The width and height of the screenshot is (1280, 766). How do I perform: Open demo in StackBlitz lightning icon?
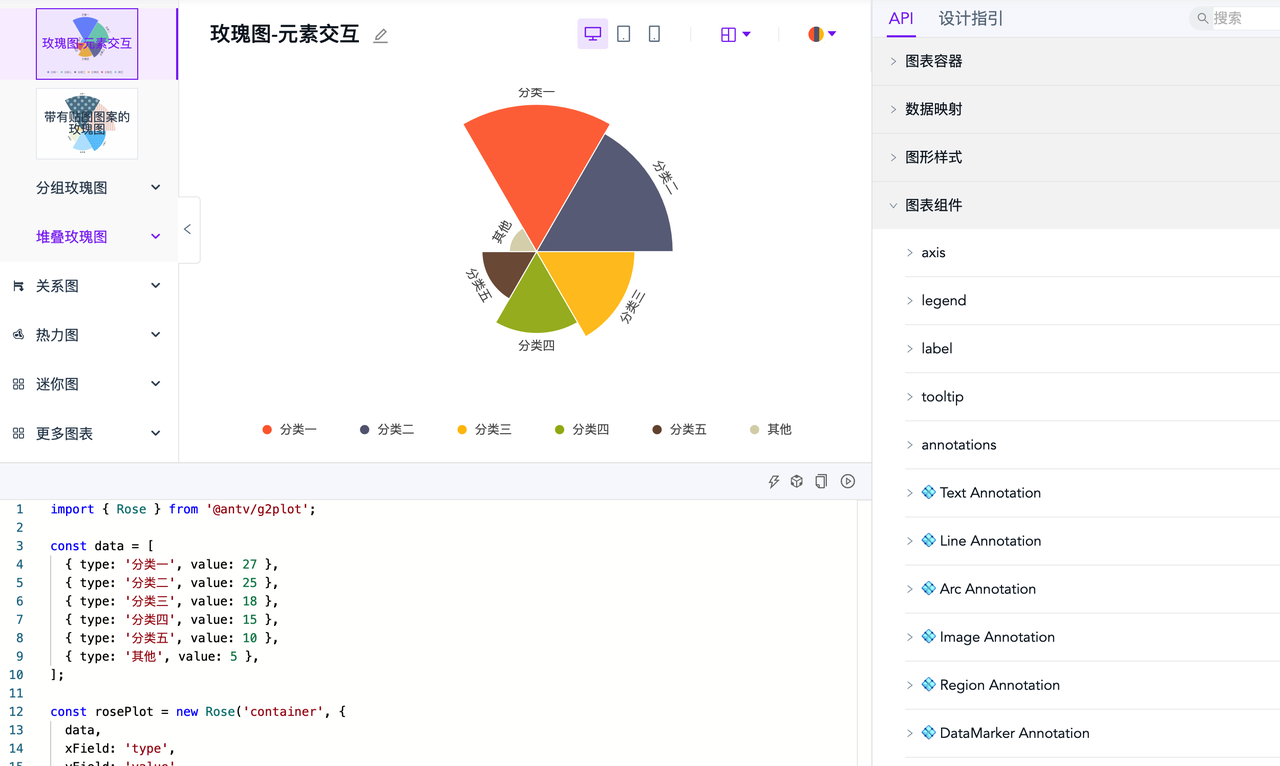click(x=773, y=481)
